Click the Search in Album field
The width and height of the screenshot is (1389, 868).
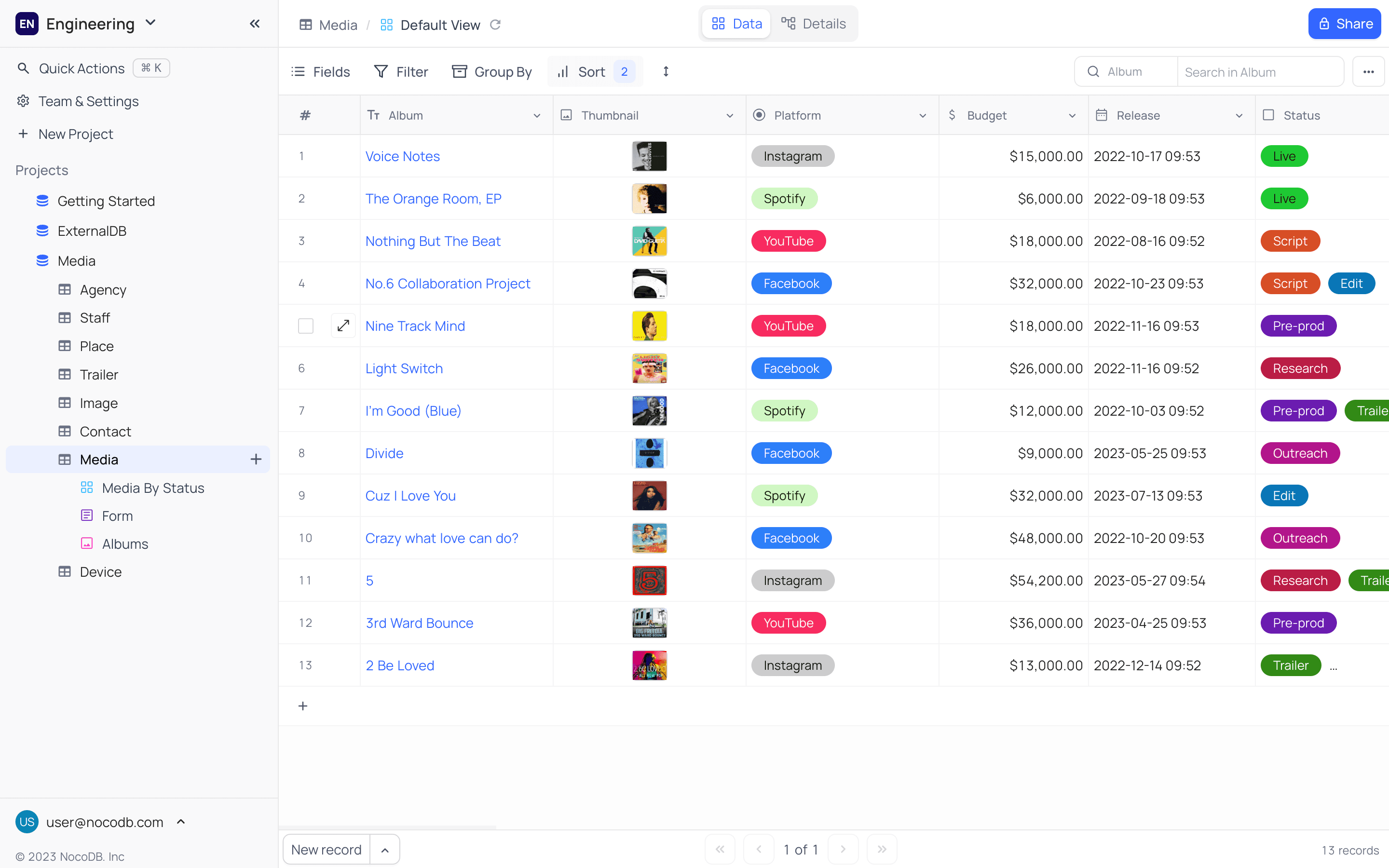coord(1259,72)
